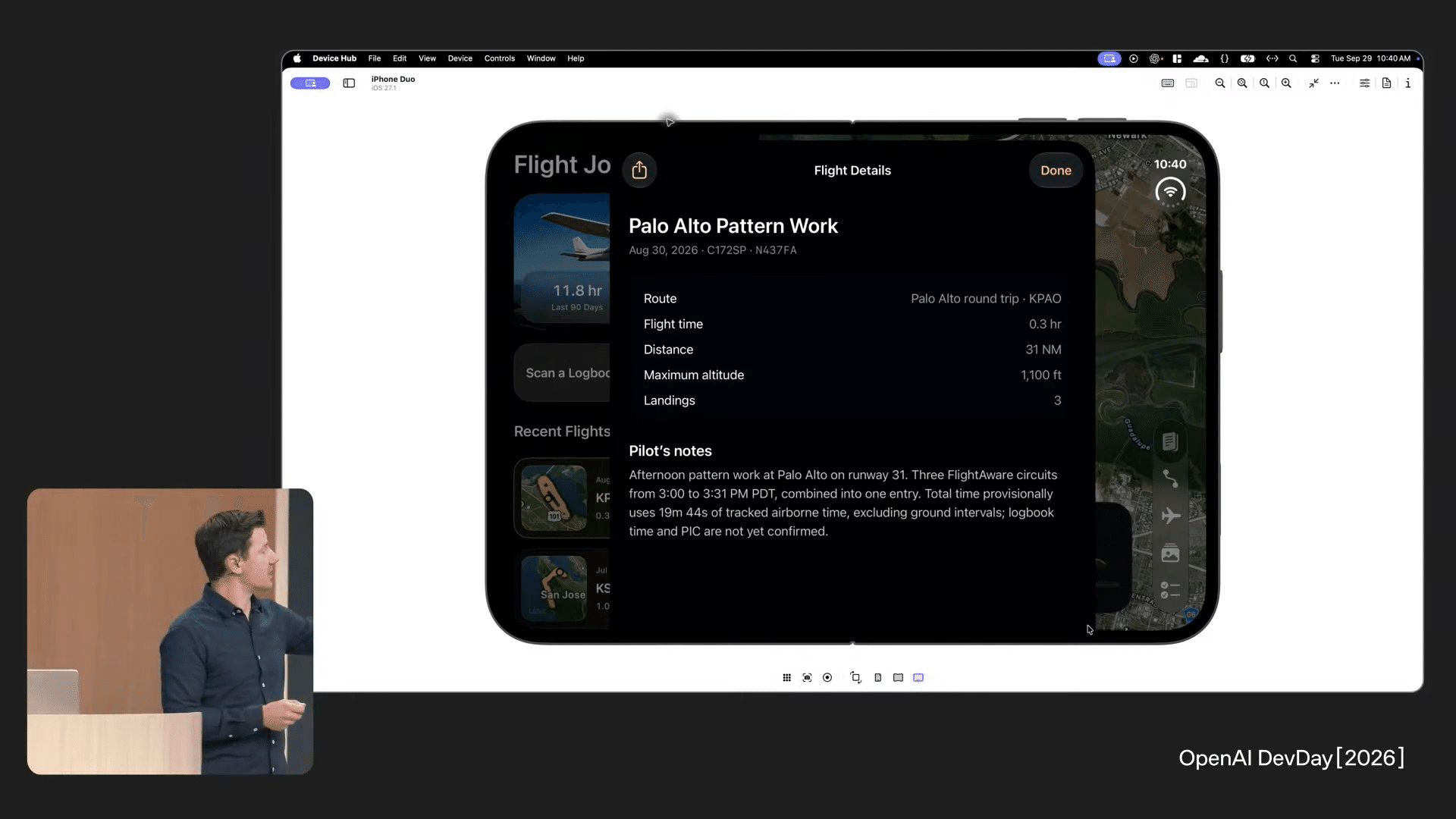Open the View menu
This screenshot has width=1456, height=819.
click(427, 58)
